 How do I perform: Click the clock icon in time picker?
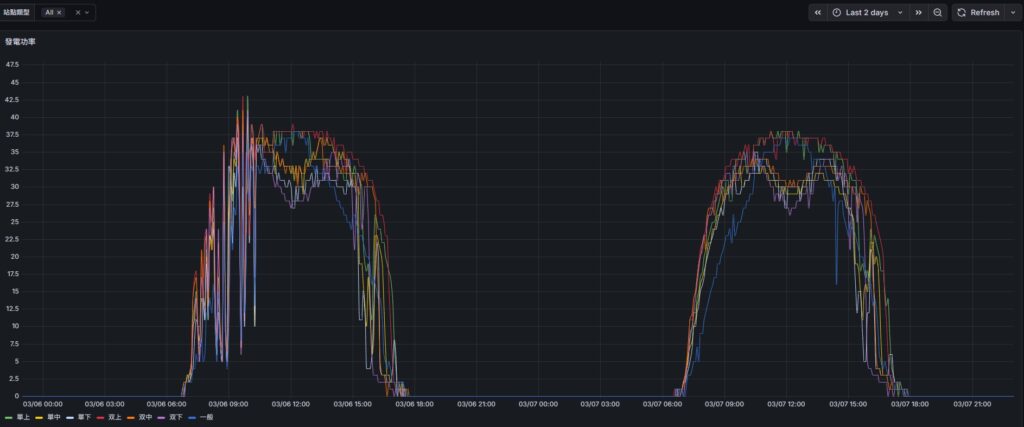[x=837, y=13]
